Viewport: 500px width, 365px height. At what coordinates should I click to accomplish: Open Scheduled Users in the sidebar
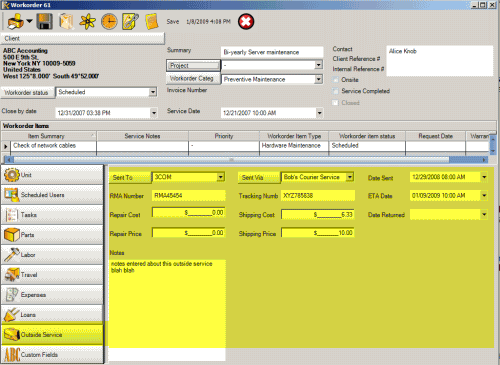tap(53, 195)
